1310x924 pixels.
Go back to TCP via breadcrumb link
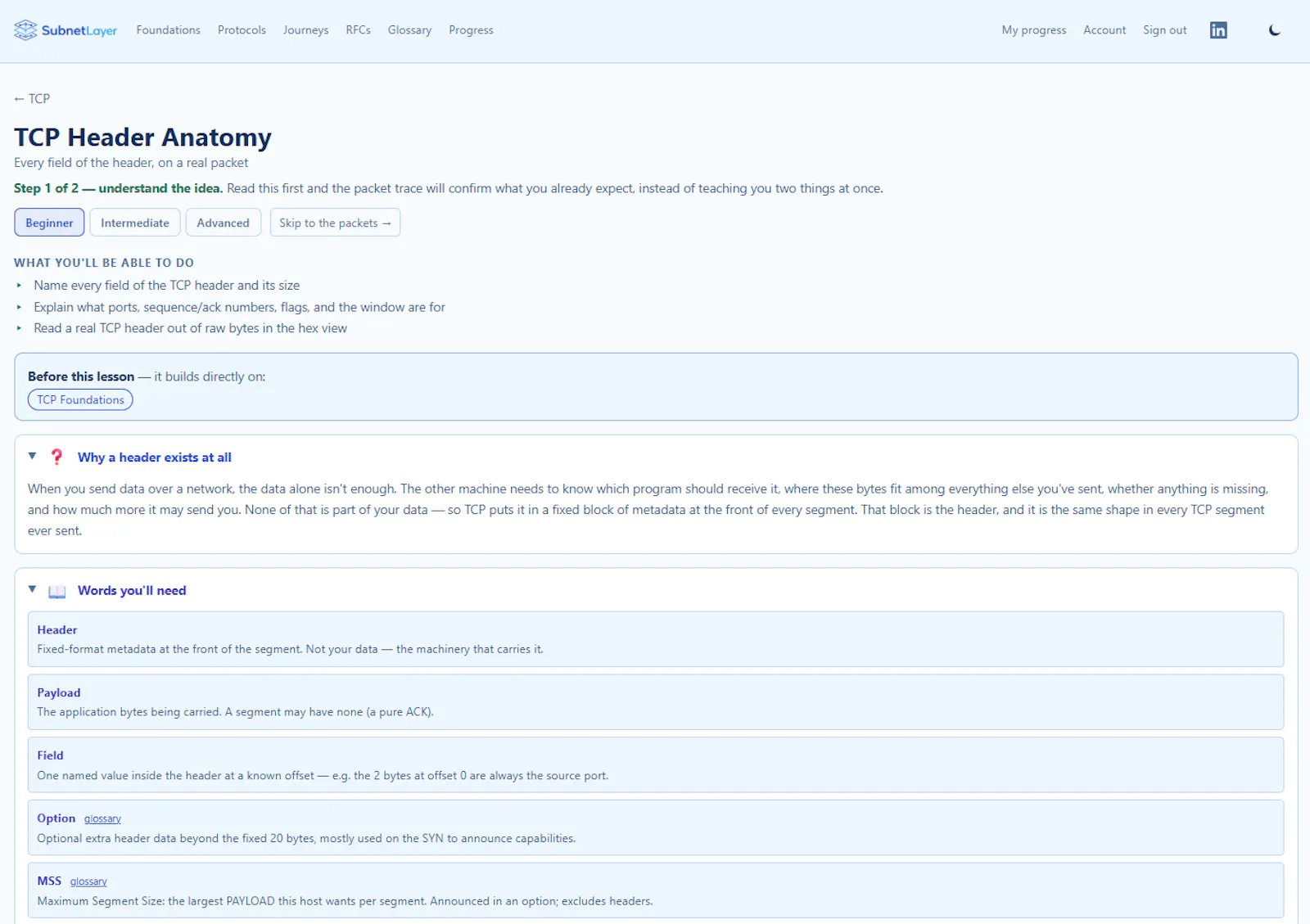[32, 99]
